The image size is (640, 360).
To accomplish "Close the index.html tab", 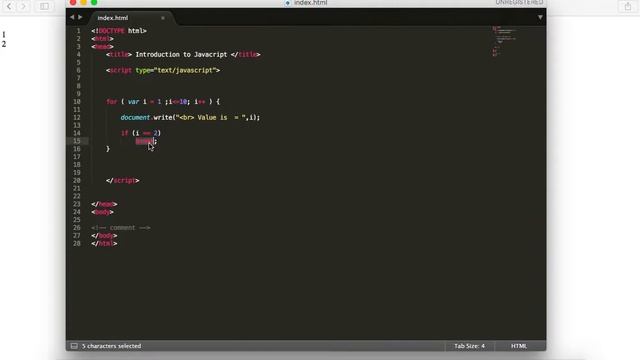I will point(163,18).
